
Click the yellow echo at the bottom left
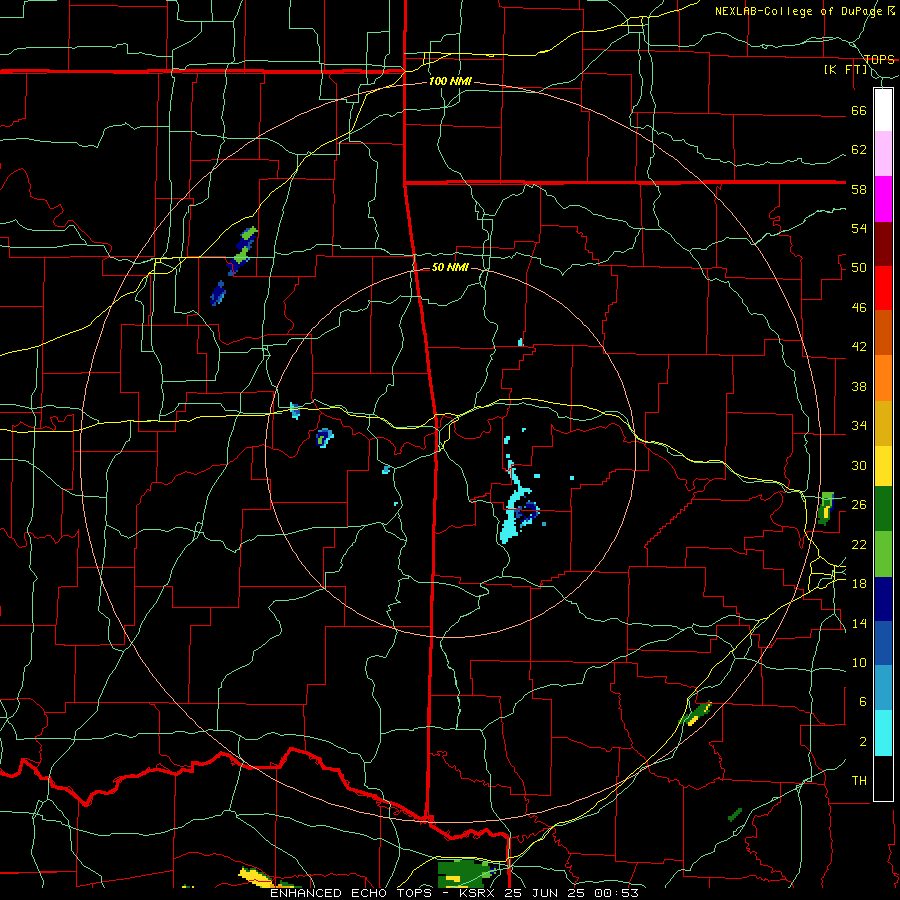coord(258,877)
